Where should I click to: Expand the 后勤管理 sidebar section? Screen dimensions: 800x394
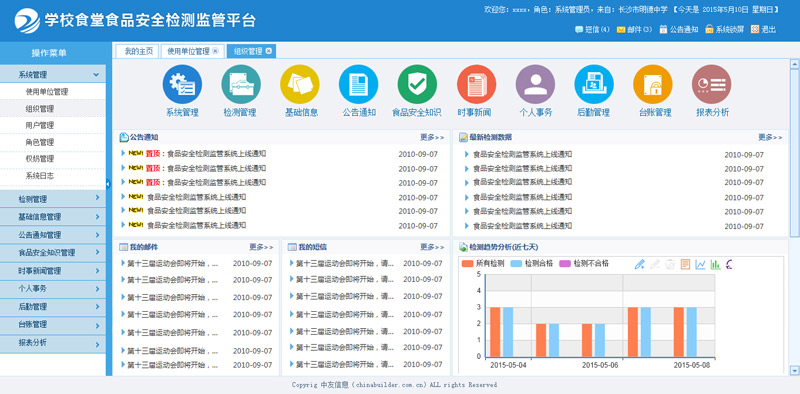click(x=53, y=306)
